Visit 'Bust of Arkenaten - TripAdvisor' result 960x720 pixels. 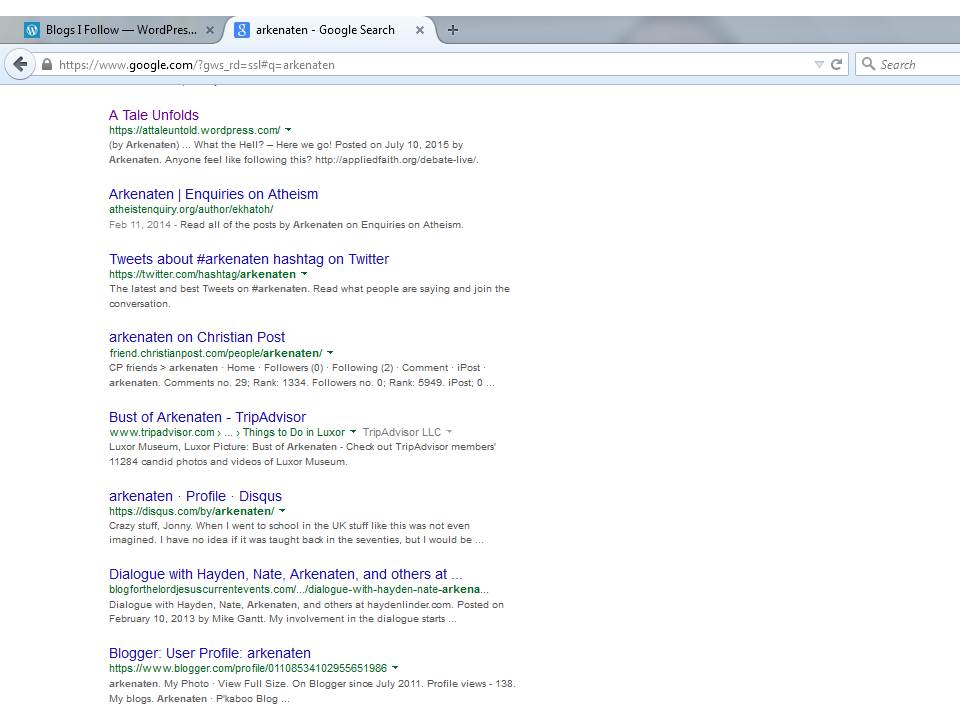coord(207,417)
